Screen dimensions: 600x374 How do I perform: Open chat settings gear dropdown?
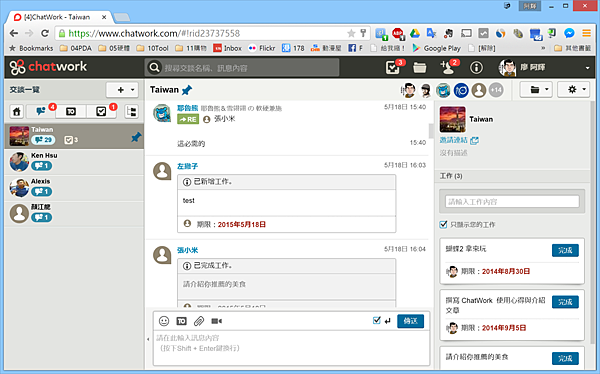tap(573, 90)
